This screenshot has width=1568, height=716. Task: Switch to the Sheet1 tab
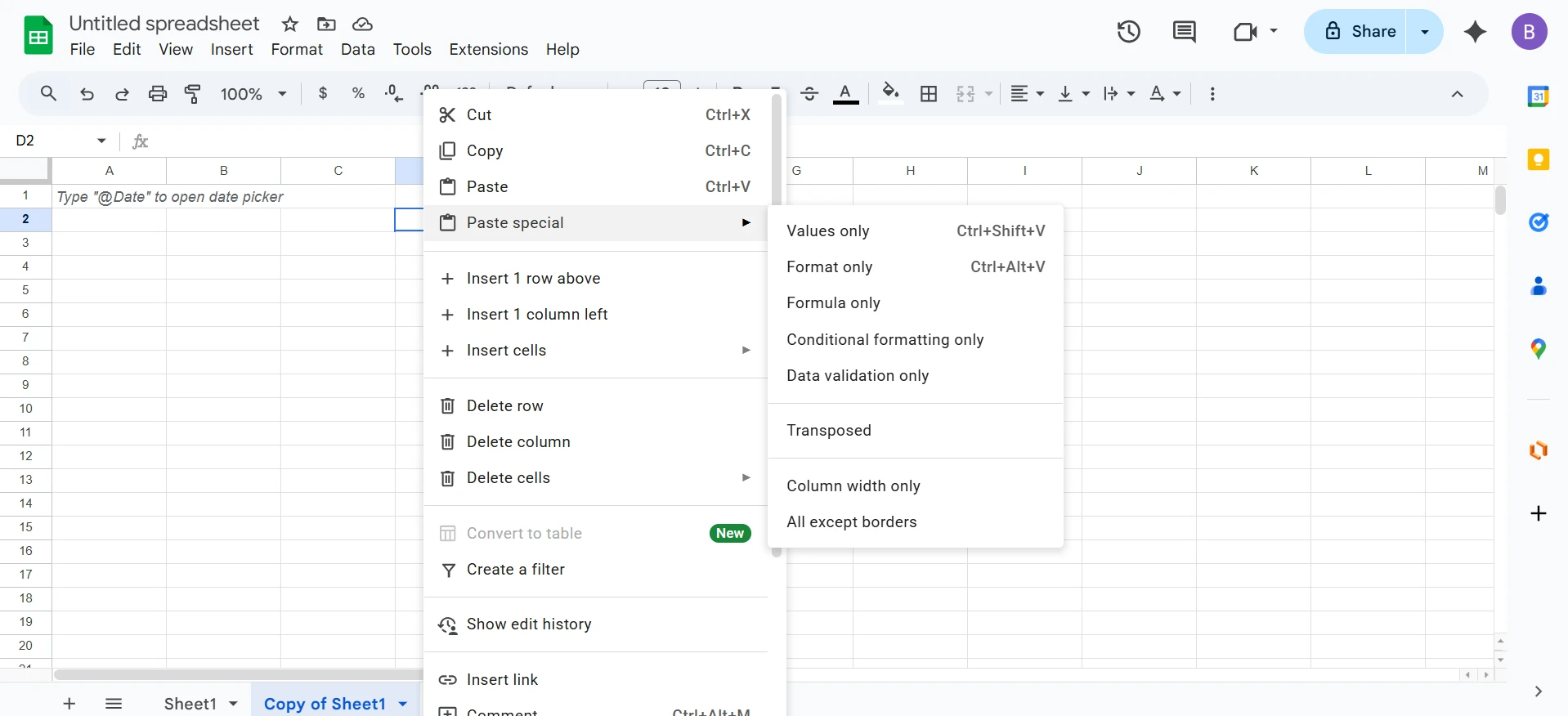[190, 704]
